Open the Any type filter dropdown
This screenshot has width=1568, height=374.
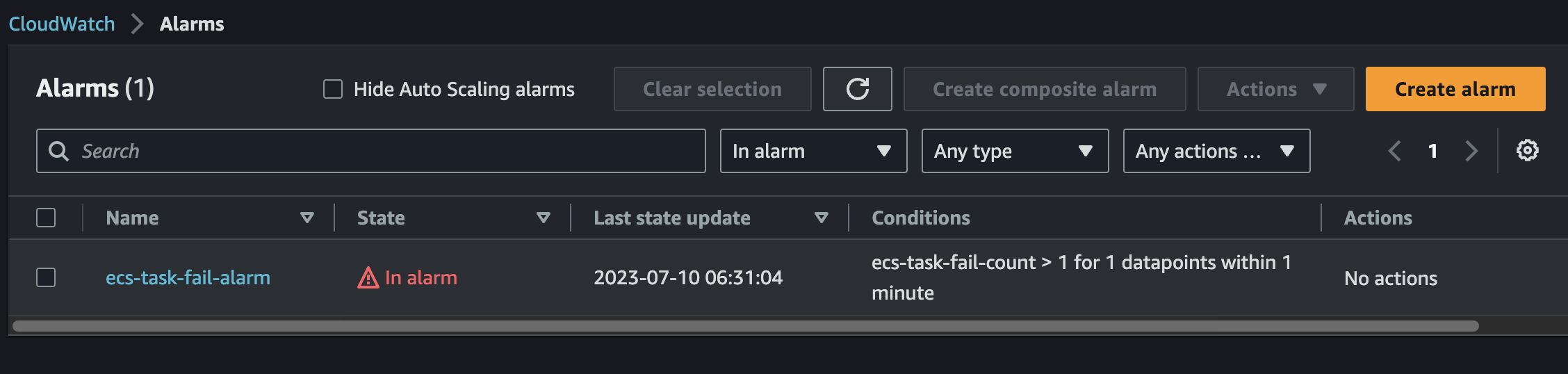point(1015,151)
